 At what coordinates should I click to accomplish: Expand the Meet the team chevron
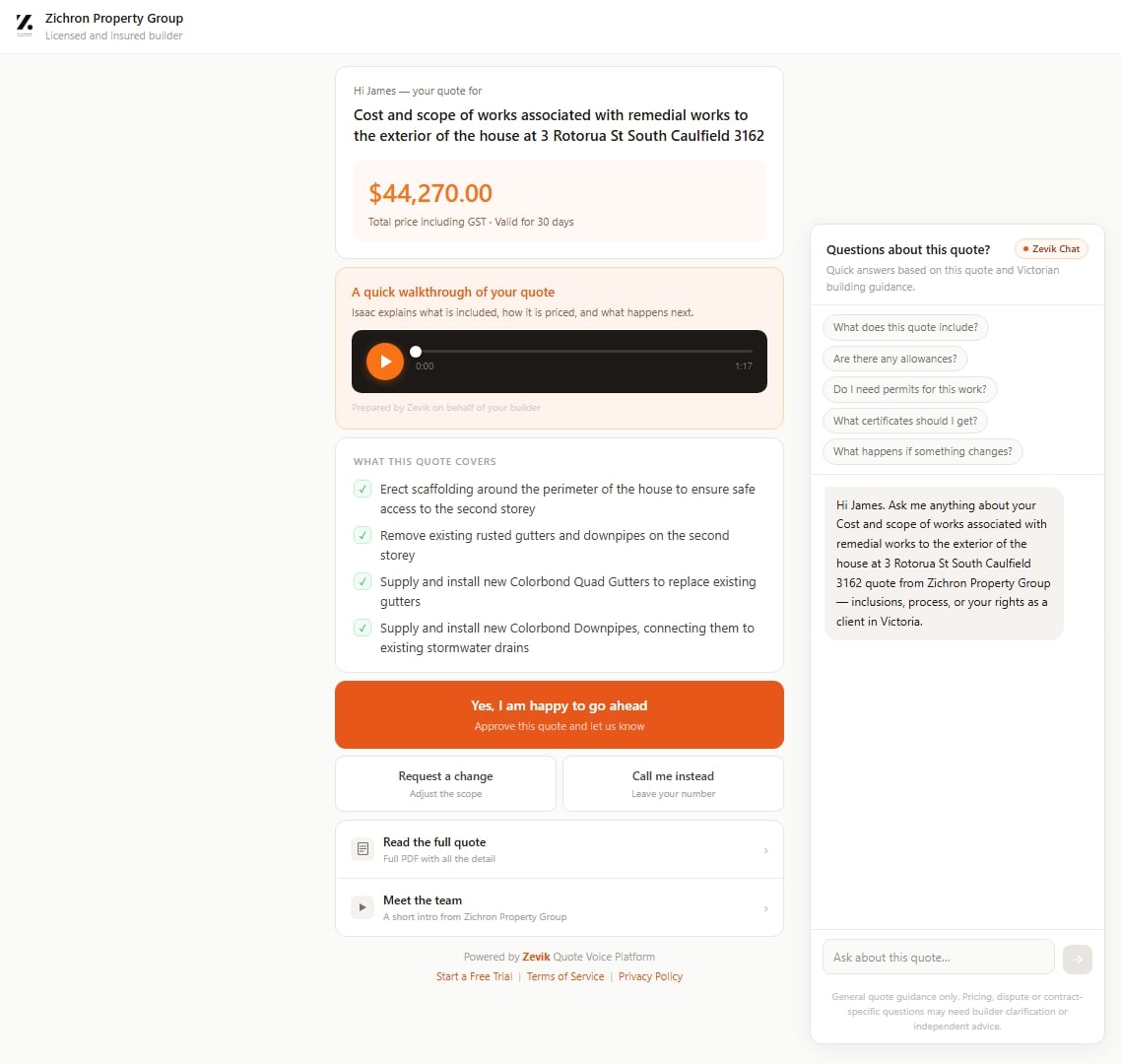(x=766, y=908)
